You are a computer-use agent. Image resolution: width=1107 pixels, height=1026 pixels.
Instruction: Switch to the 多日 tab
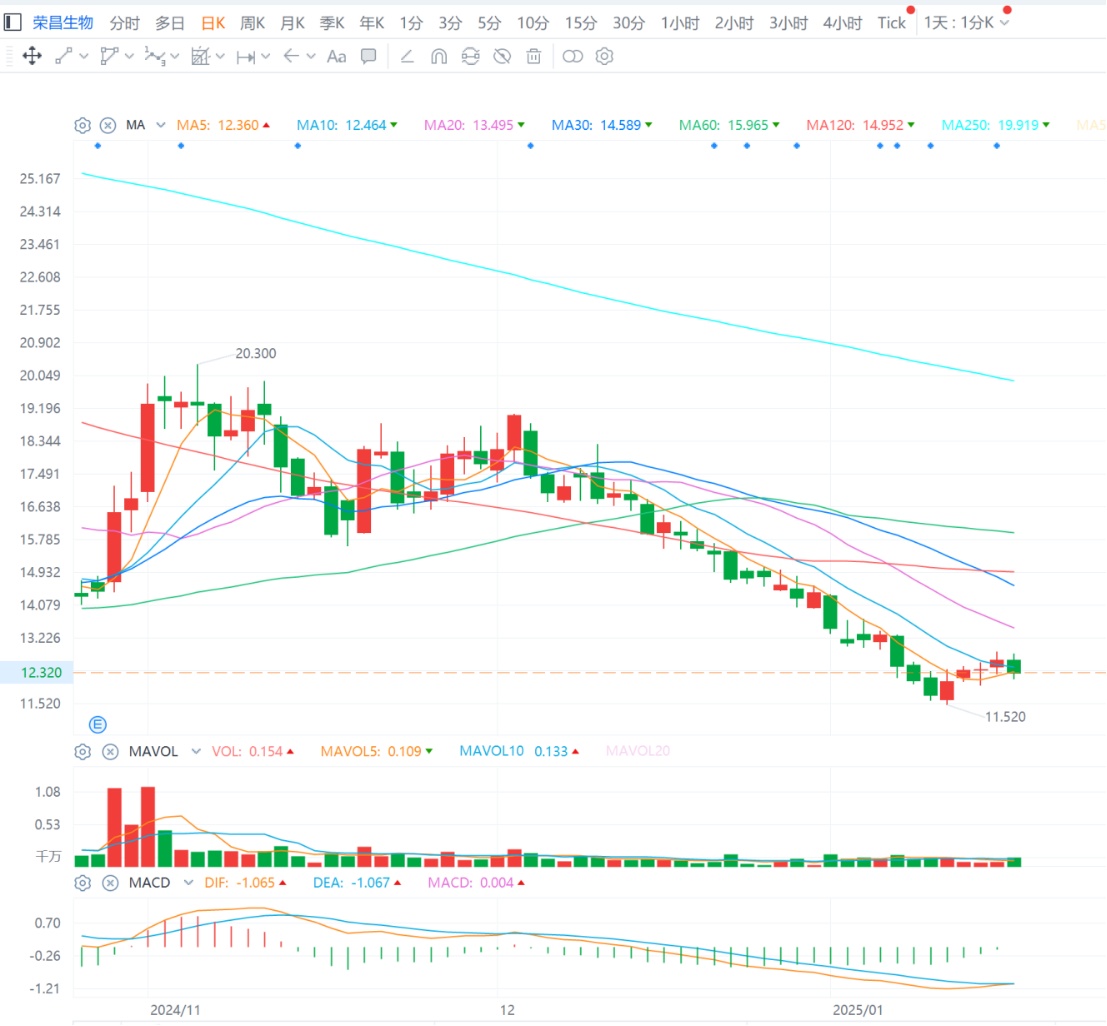170,23
